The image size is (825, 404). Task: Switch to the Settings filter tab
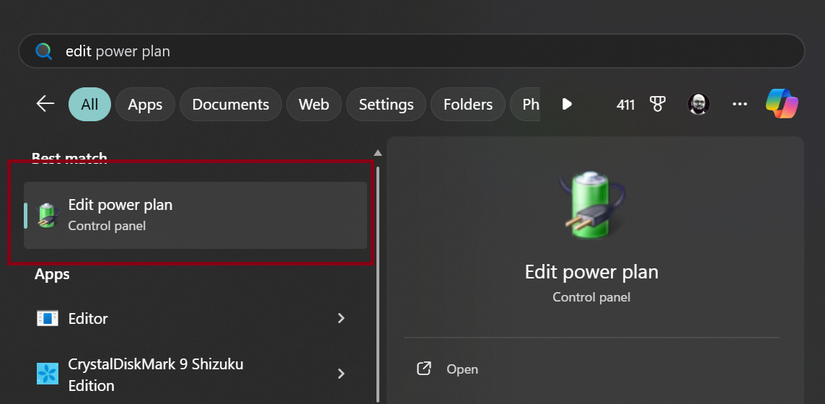(386, 105)
